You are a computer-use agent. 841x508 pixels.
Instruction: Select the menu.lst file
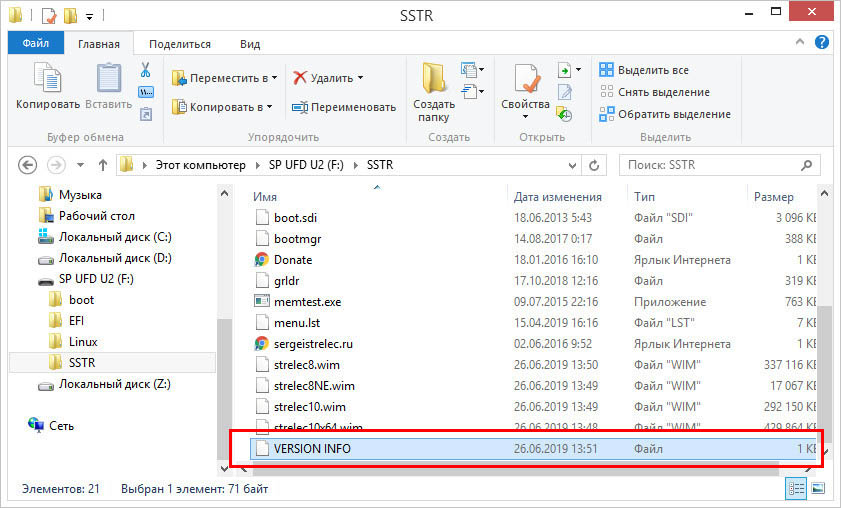coord(297,322)
